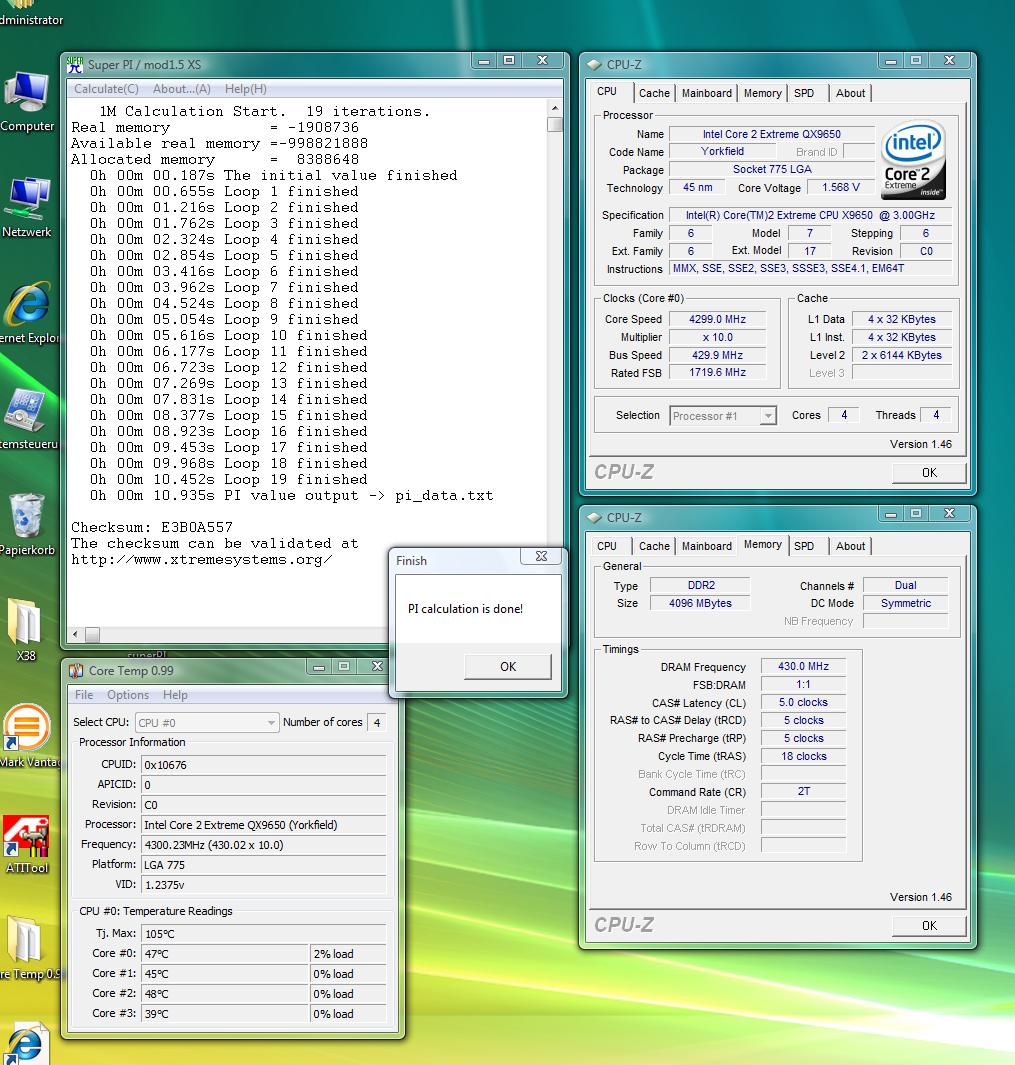
Task: Launch Internet Explorer desktop shortcut
Action: [27, 312]
